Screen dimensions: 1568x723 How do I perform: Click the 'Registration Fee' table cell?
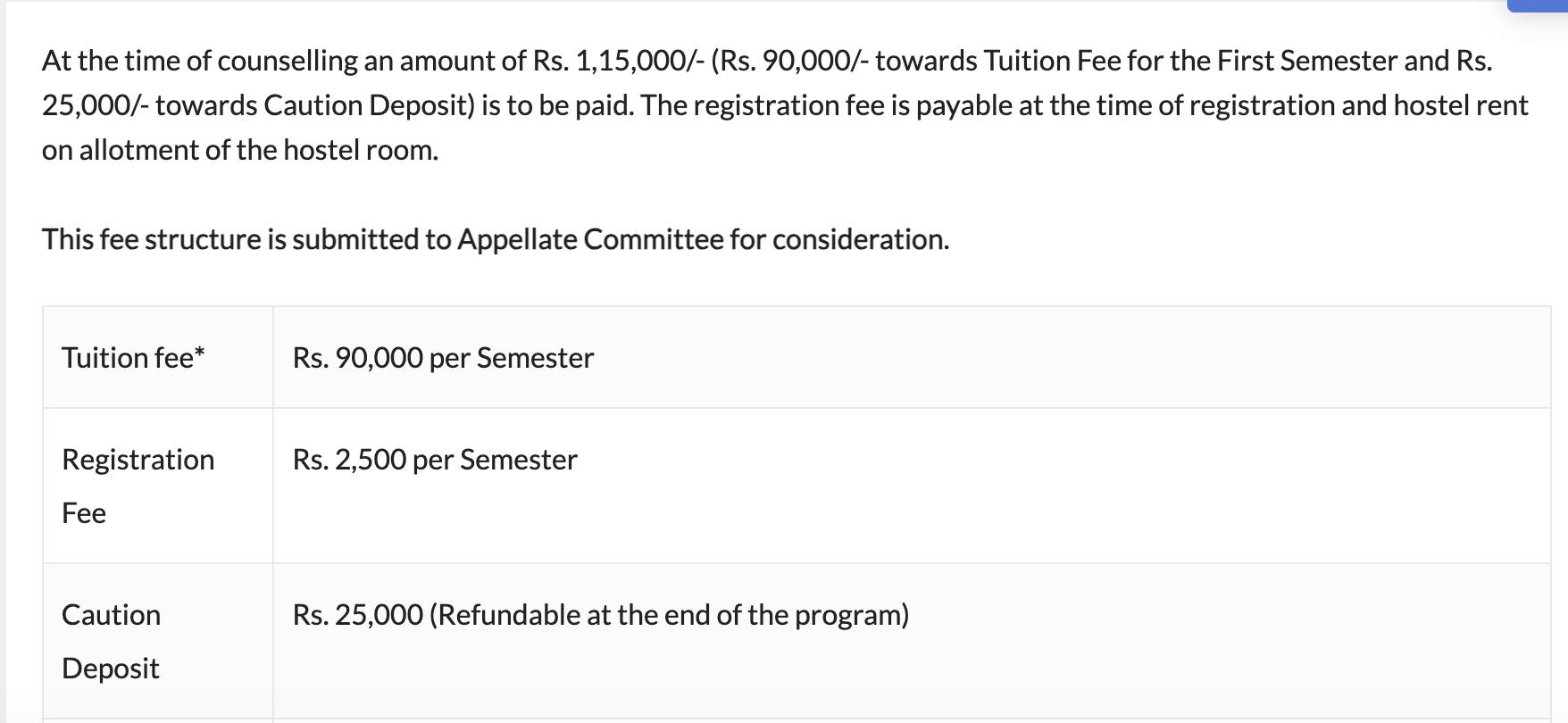[x=138, y=486]
